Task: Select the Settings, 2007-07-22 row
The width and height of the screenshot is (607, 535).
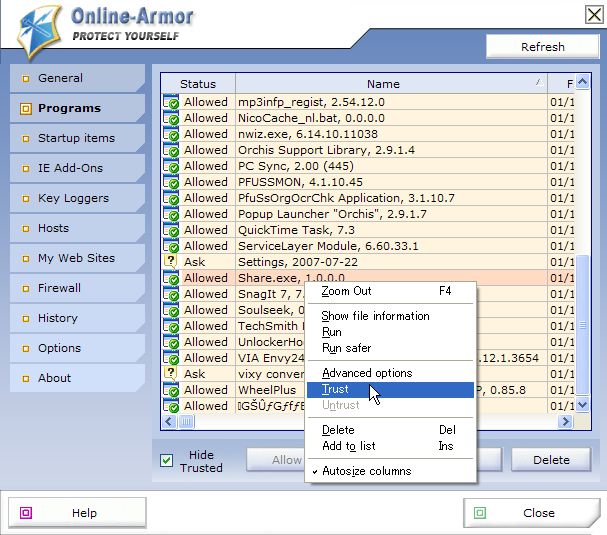Action: point(368,262)
